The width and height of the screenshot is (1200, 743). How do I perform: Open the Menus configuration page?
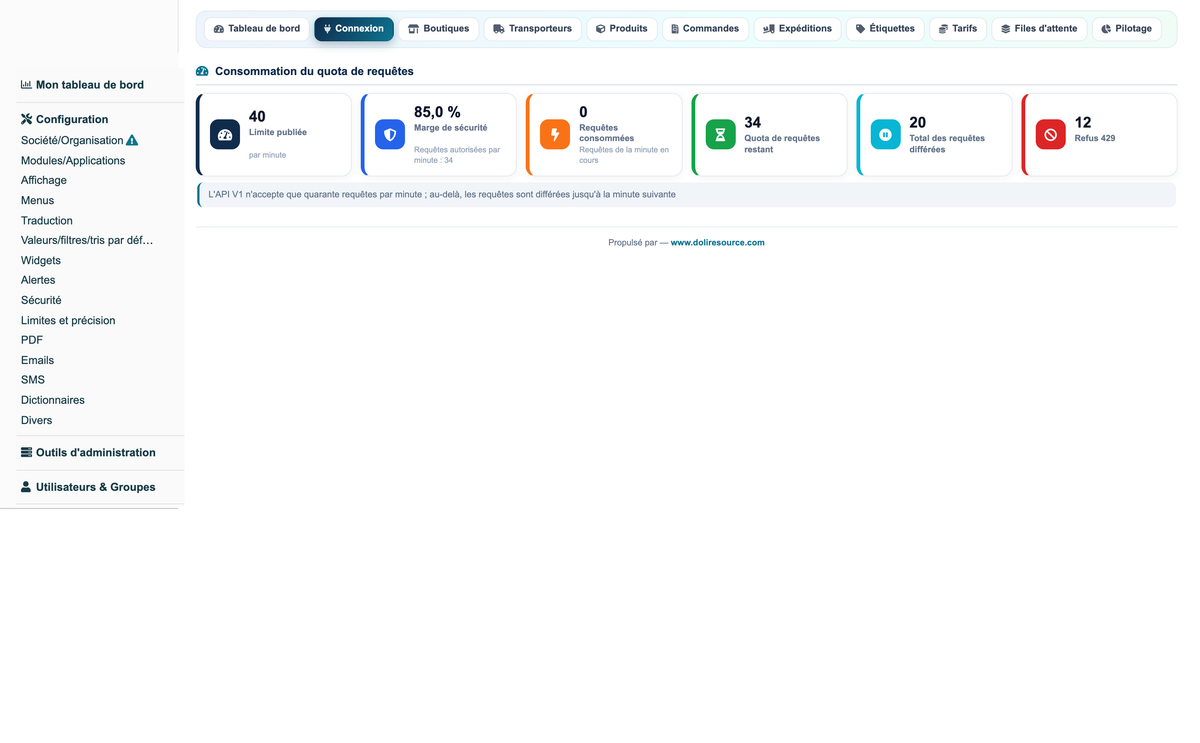tap(38, 201)
